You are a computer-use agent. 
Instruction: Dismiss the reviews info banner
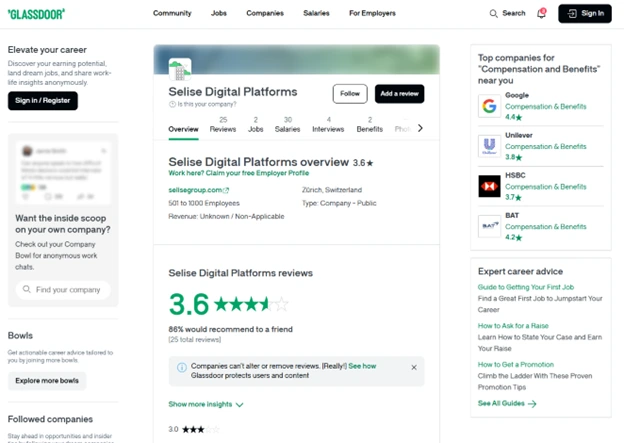[414, 367]
